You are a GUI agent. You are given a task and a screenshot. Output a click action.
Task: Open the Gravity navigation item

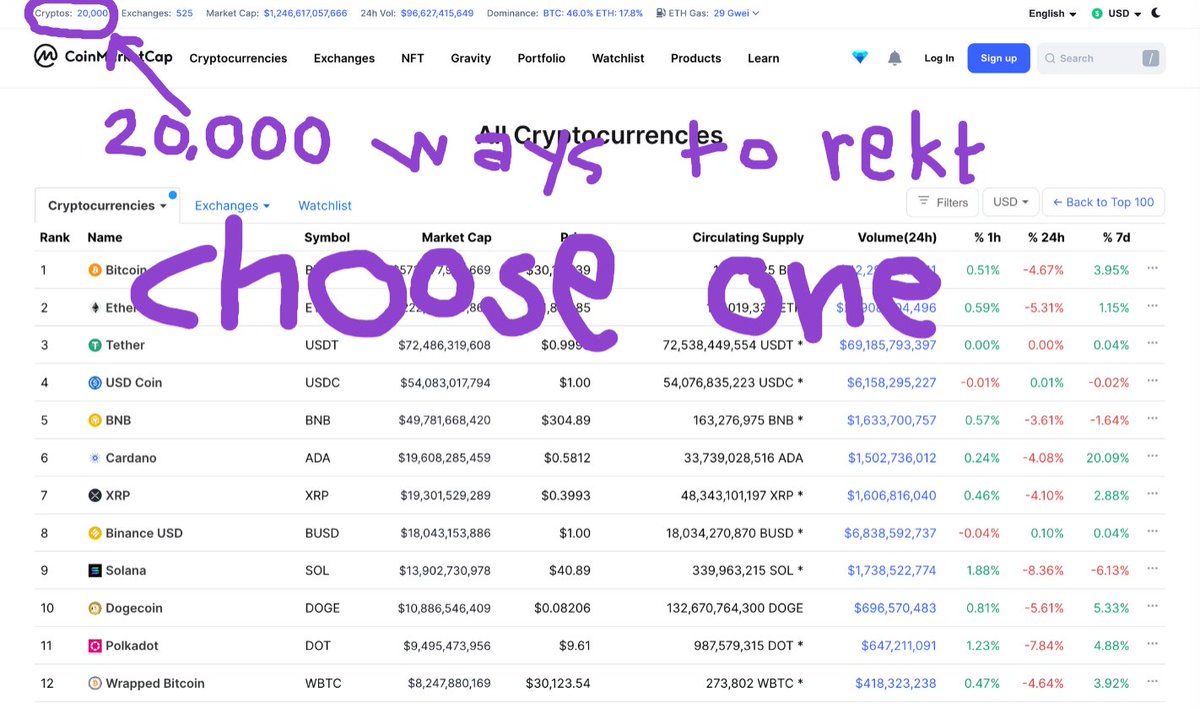click(x=471, y=58)
